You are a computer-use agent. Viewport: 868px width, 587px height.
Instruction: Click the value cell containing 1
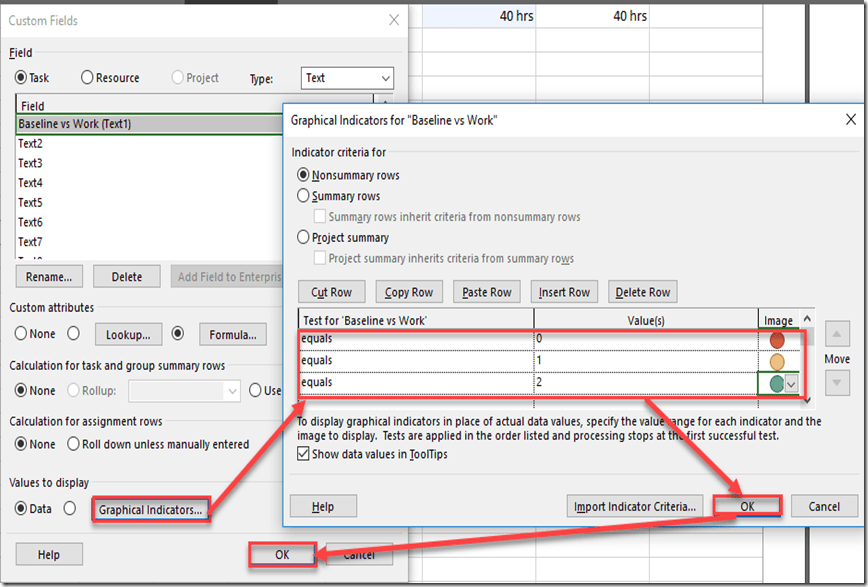pyautogui.click(x=645, y=361)
